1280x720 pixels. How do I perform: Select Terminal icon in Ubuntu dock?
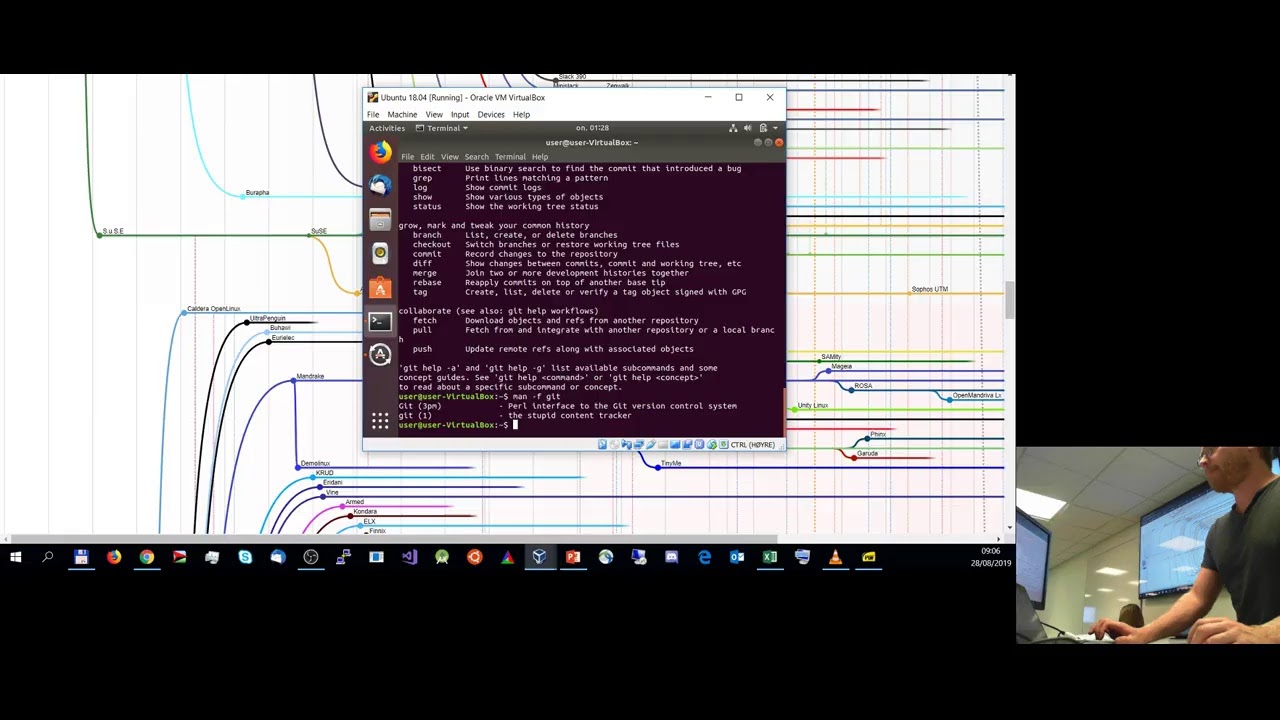380,321
